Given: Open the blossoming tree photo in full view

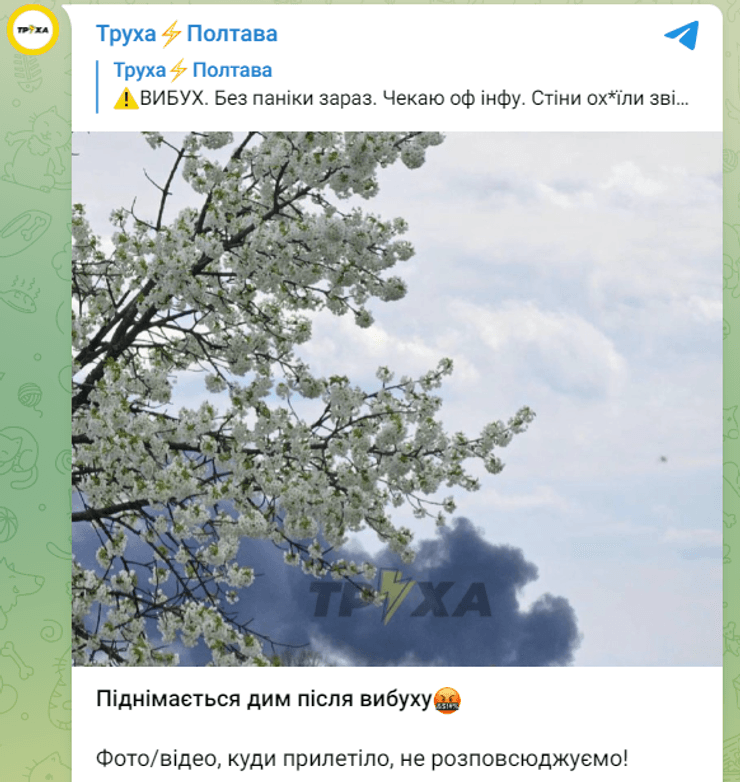Looking at the screenshot, I should point(397,398).
